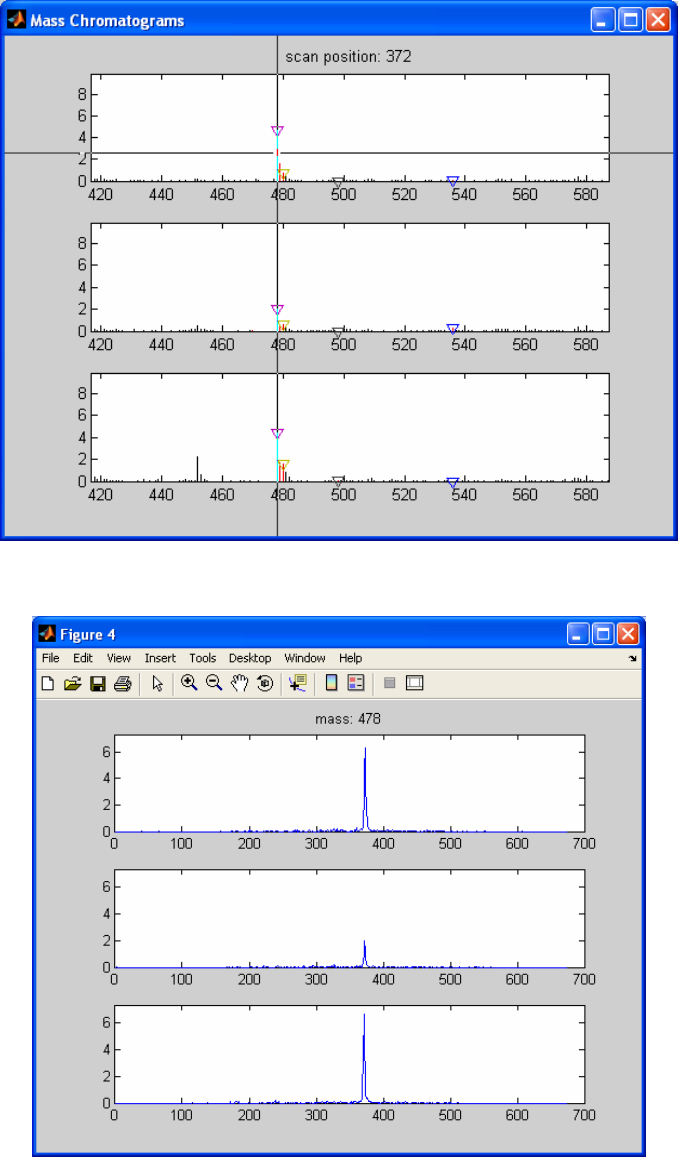Open the Desktop menu

250,658
